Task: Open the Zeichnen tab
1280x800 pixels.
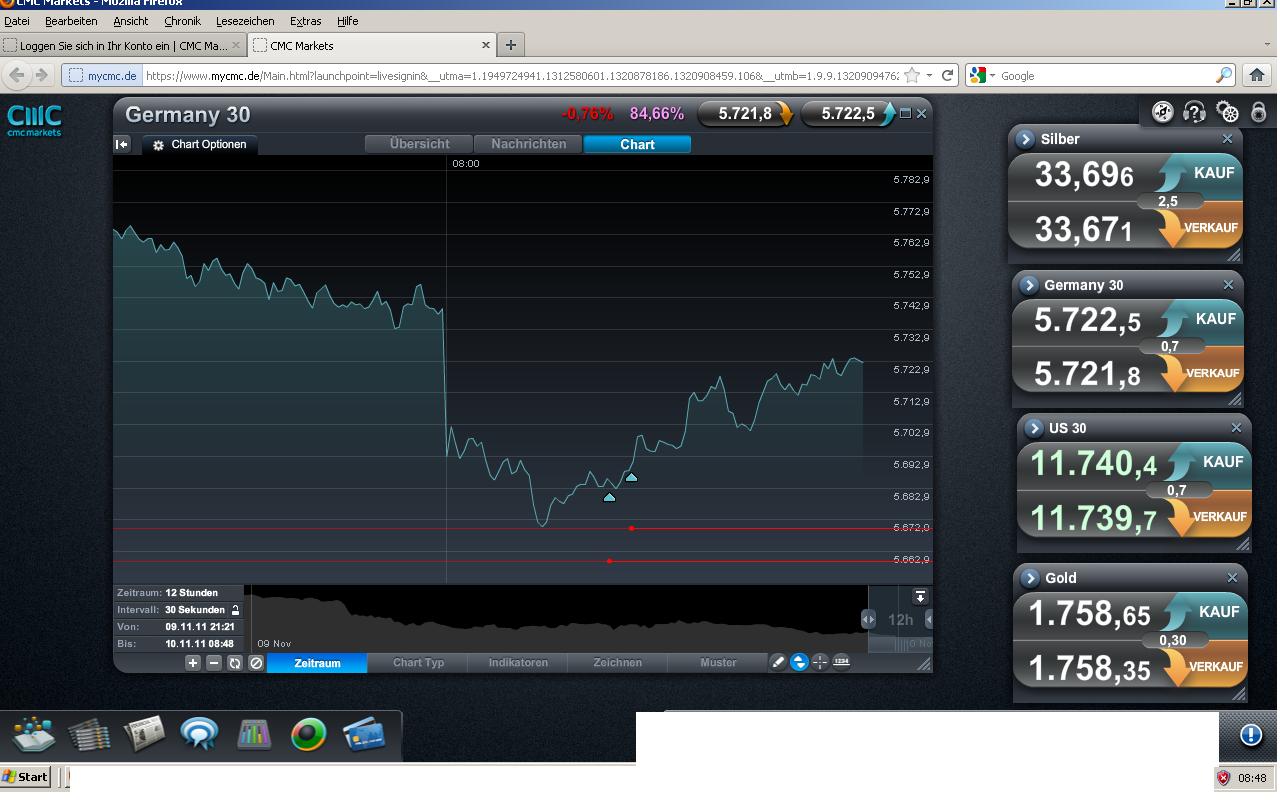Action: tap(618, 663)
